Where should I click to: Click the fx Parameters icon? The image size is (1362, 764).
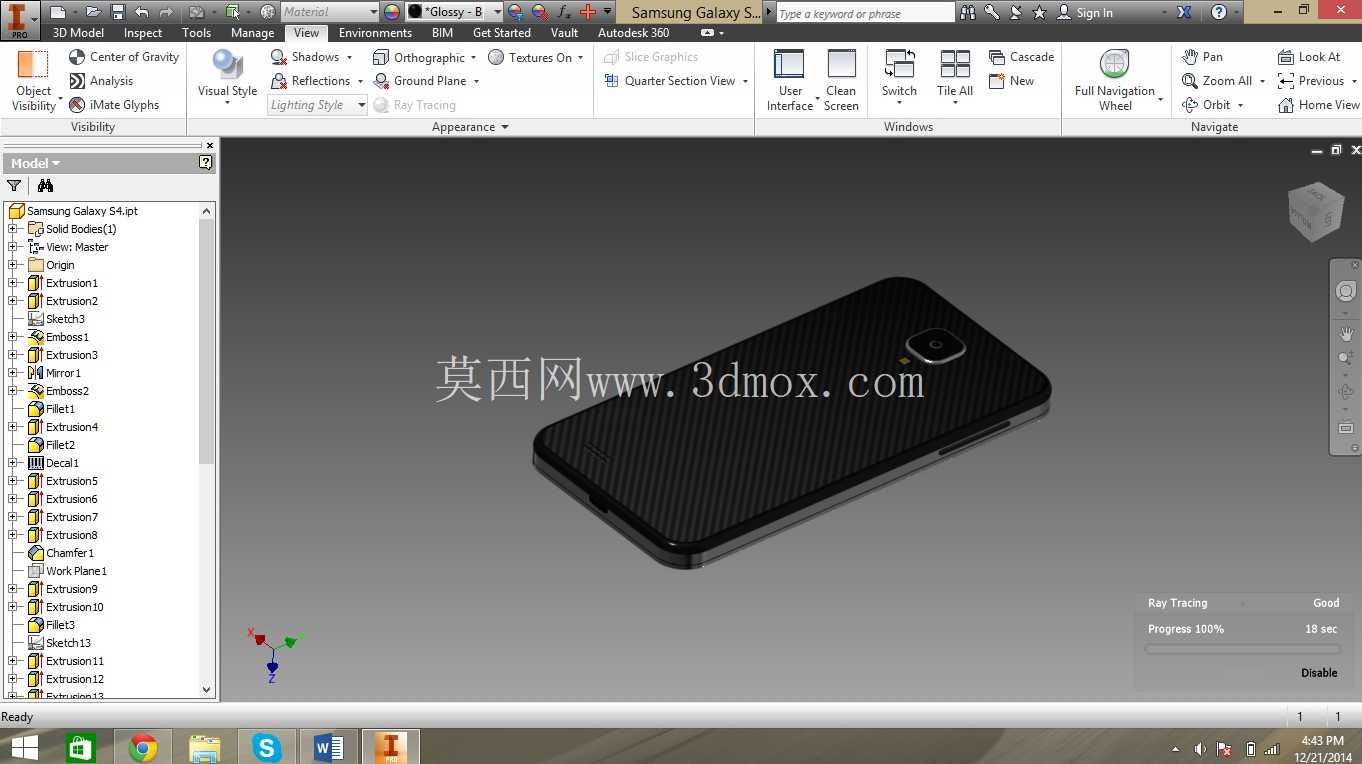click(x=564, y=12)
